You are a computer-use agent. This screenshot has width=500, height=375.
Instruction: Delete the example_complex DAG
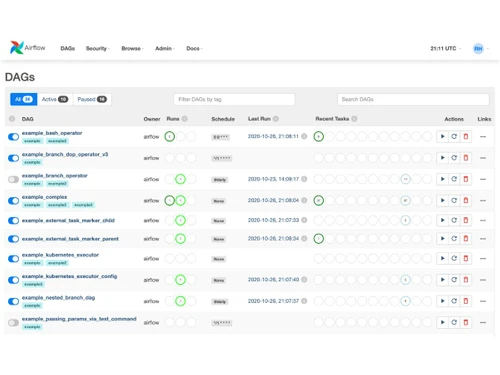tap(466, 200)
